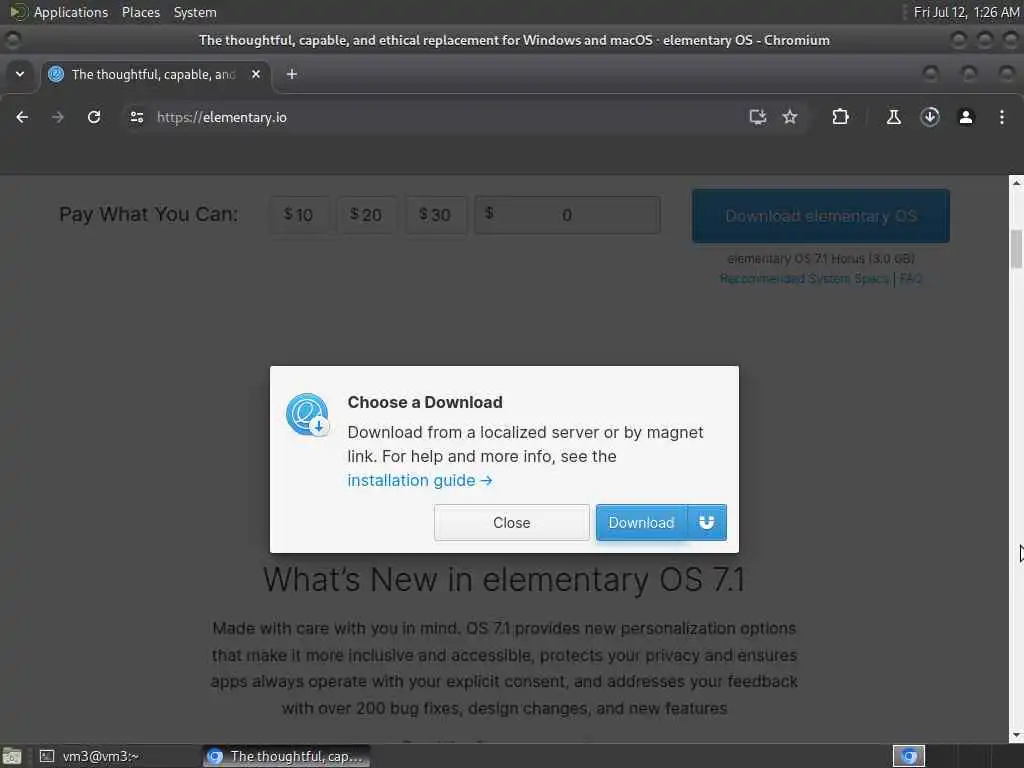1024x768 pixels.
Task: Click the Download elementary OS button
Action: (x=821, y=216)
